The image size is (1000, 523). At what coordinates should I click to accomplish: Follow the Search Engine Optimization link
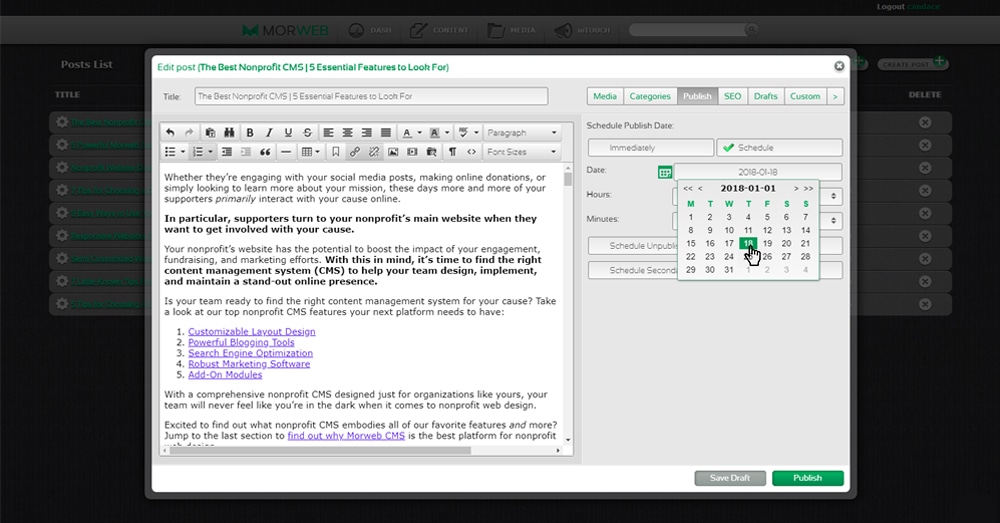tap(250, 353)
